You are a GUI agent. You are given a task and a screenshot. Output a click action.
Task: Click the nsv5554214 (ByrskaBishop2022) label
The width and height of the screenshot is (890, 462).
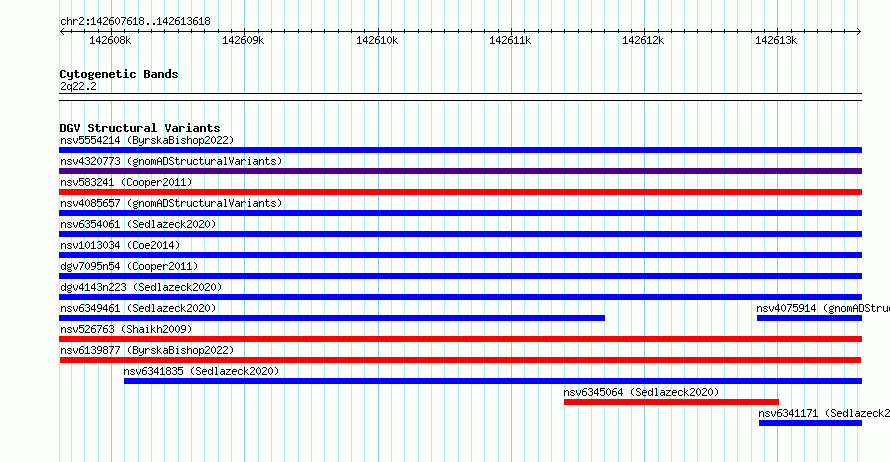point(147,140)
